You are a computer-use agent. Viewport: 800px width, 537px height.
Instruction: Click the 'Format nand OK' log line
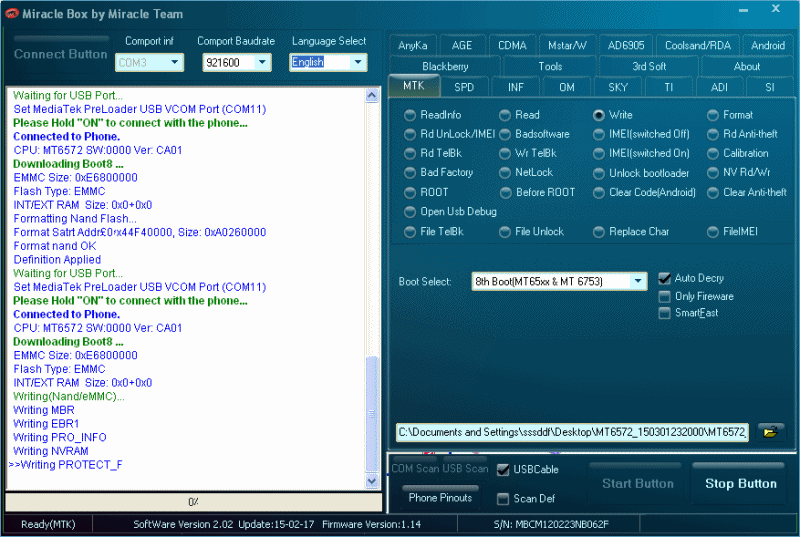point(55,246)
